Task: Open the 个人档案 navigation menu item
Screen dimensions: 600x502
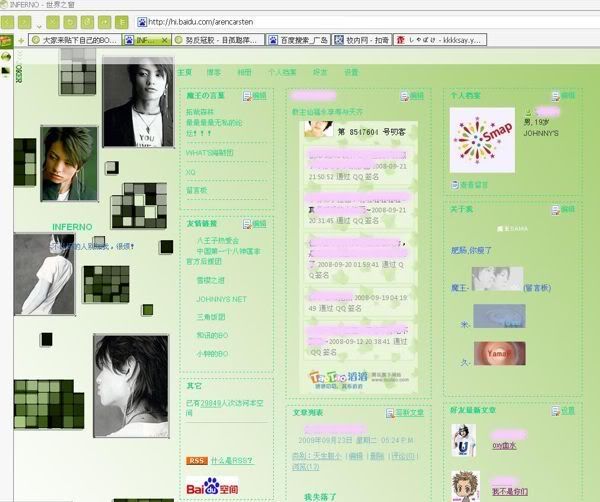Action: [x=282, y=73]
